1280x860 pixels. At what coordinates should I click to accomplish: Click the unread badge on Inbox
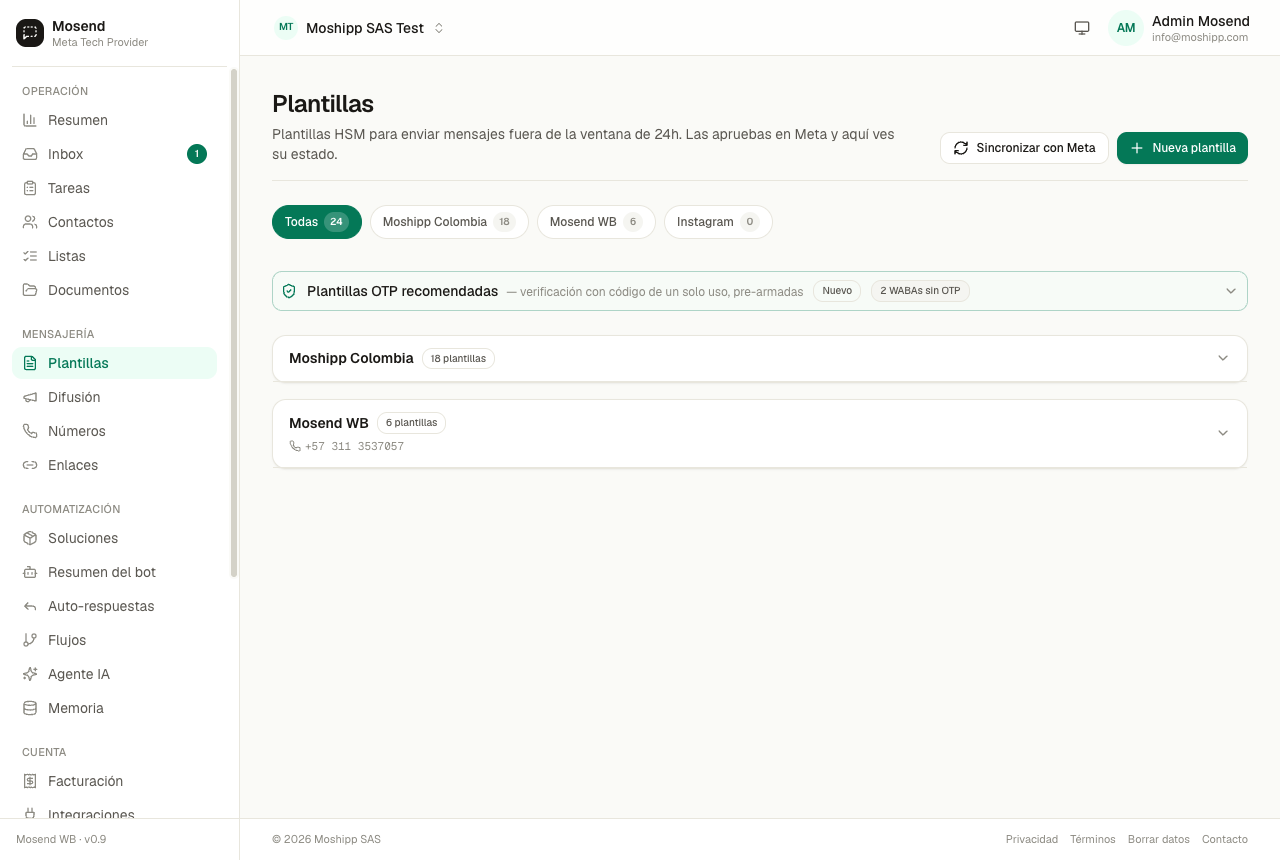(197, 154)
